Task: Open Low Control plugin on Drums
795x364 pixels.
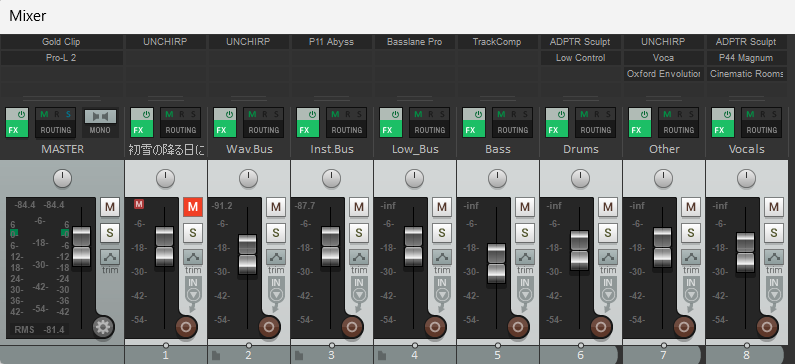Action: (581, 58)
